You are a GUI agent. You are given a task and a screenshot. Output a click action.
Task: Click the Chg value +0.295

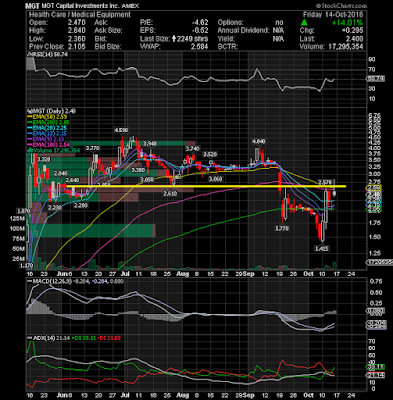353,30
